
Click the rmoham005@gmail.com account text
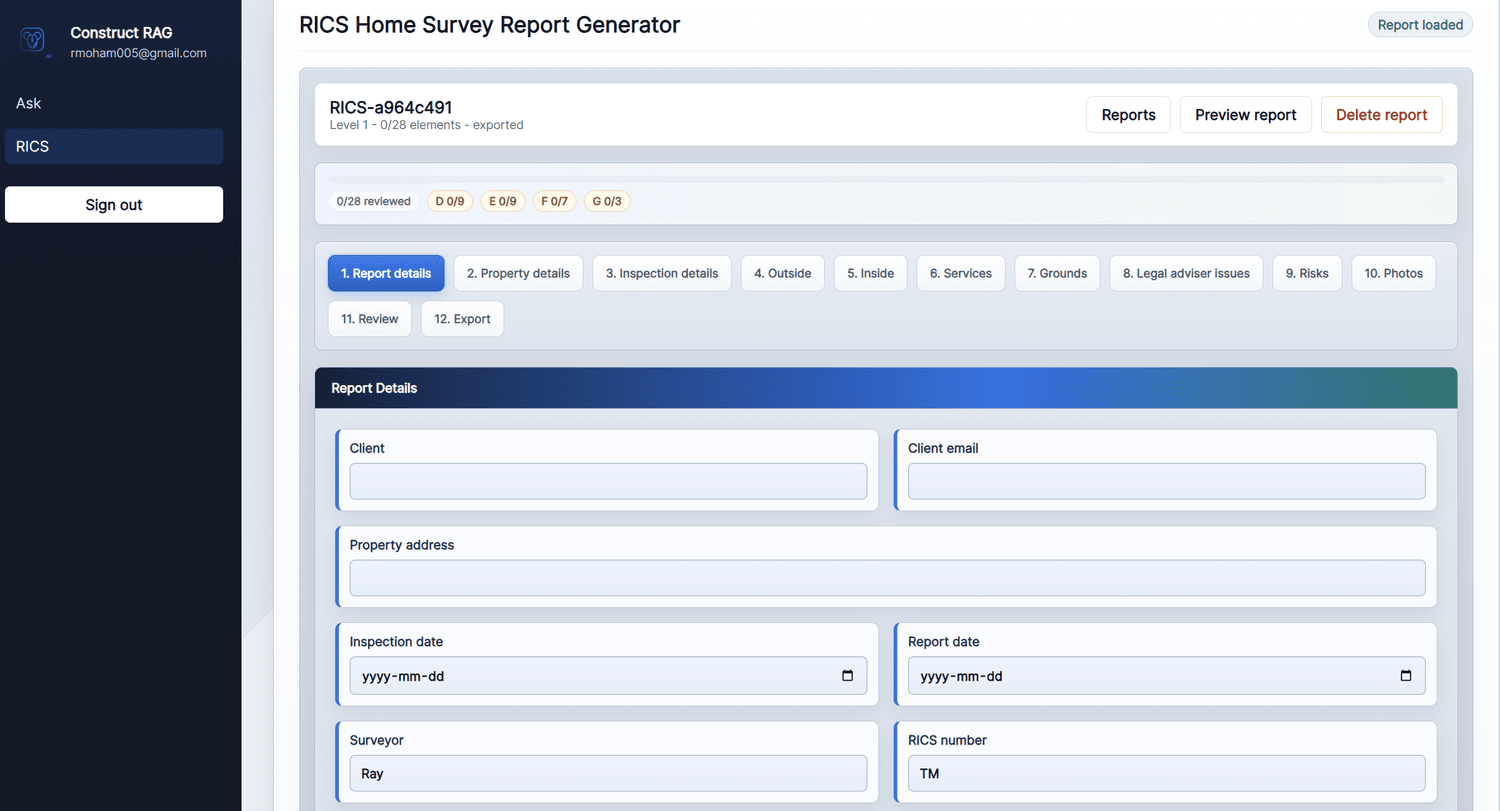pyautogui.click(x=138, y=53)
